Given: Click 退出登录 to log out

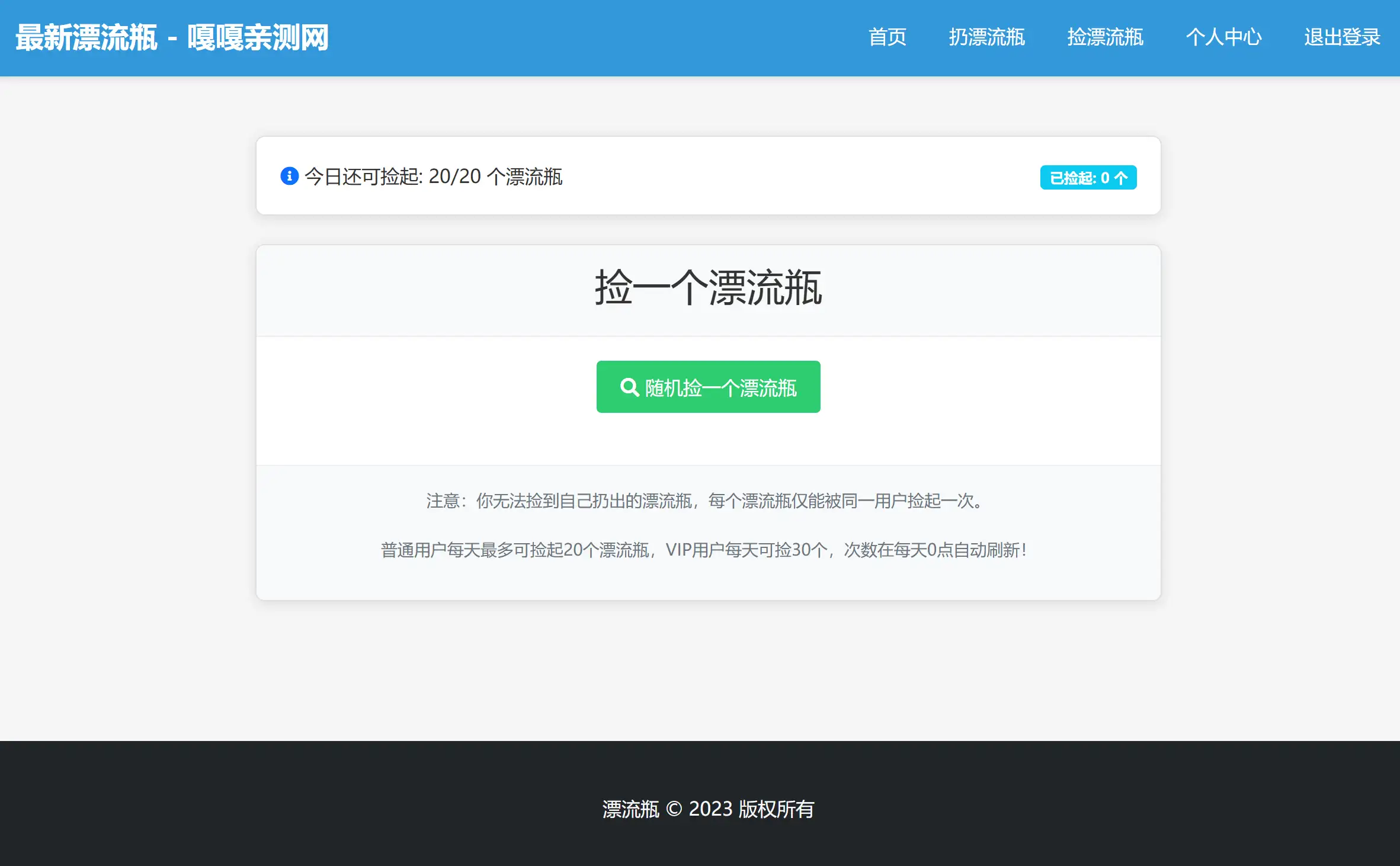Looking at the screenshot, I should tap(1341, 37).
